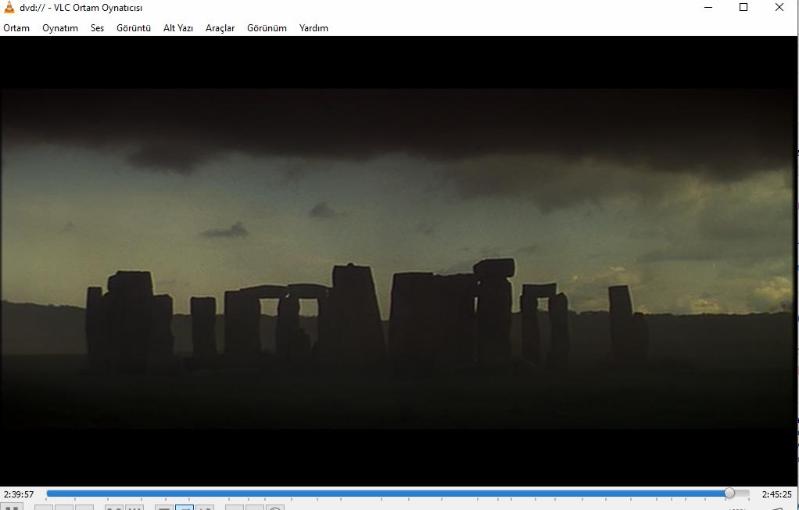The height and width of the screenshot is (510, 799).
Task: Toggle remaining time on the 2:45:25 label
Action: coord(776,494)
